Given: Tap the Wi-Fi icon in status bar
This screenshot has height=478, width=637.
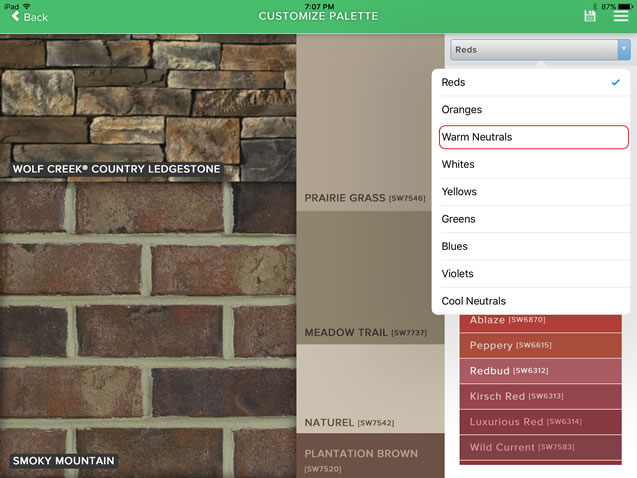Looking at the screenshot, I should pos(27,6).
